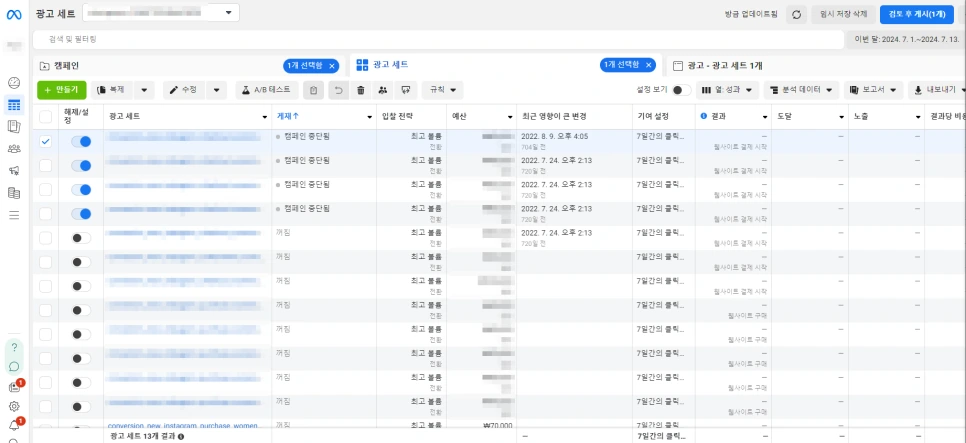Open the megaphone advertising settings sidebar icon
This screenshot has height=443, width=966.
pyautogui.click(x=14, y=171)
